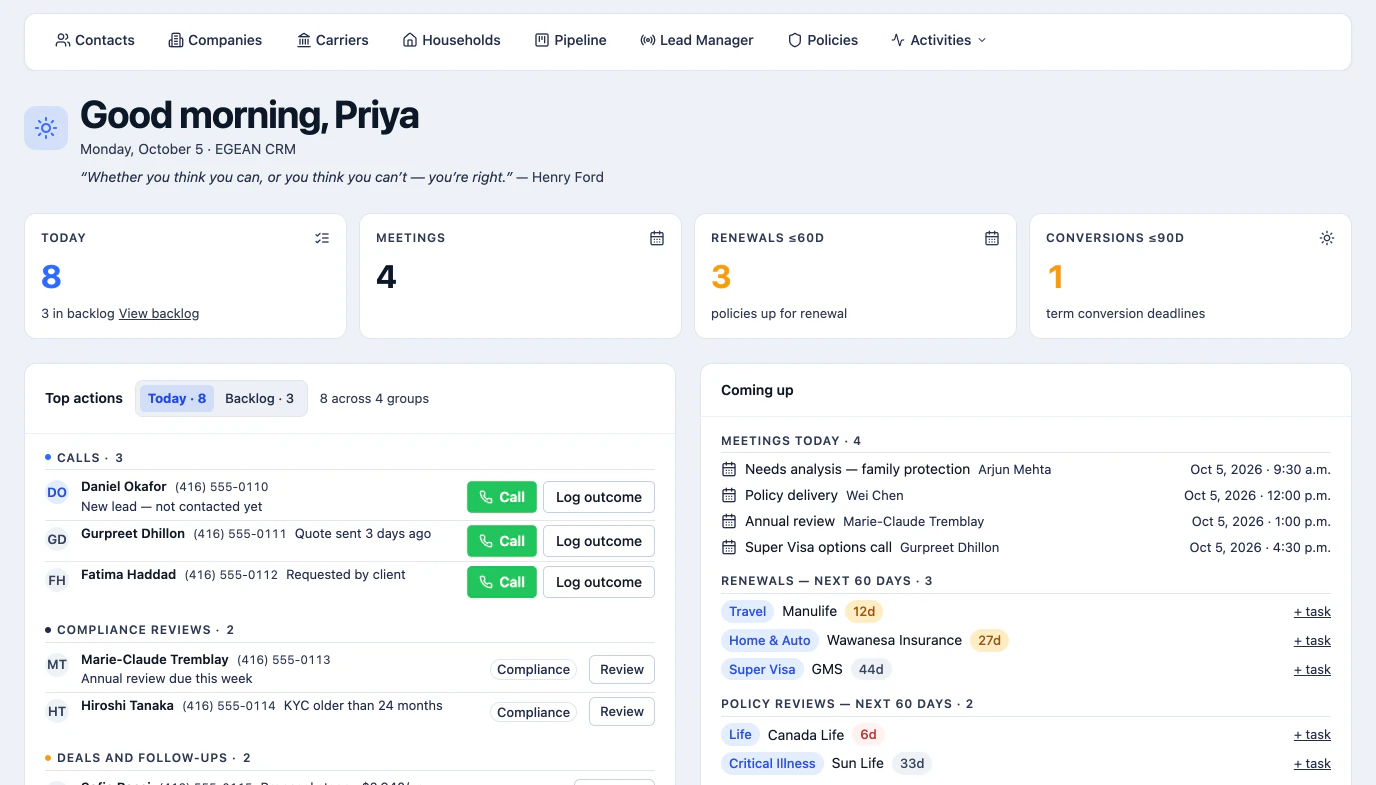The image size is (1376, 785).
Task: Click calendar icon for Annual review meeting
Action: point(729,521)
